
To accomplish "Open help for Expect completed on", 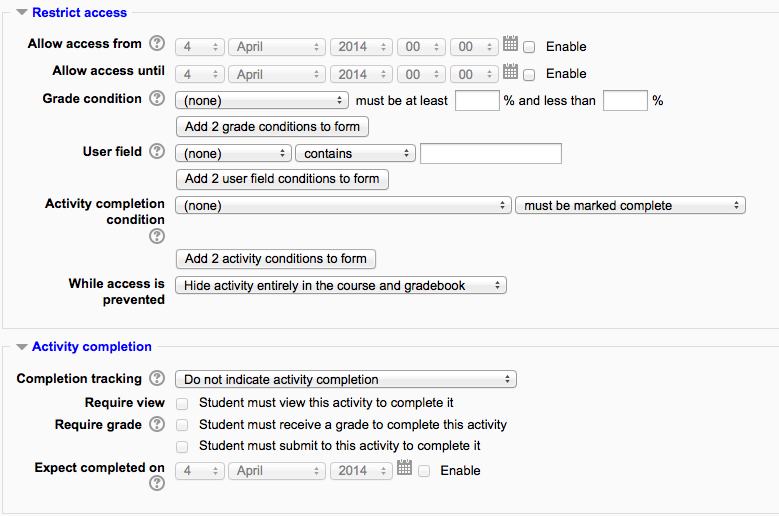I will coord(157,483).
